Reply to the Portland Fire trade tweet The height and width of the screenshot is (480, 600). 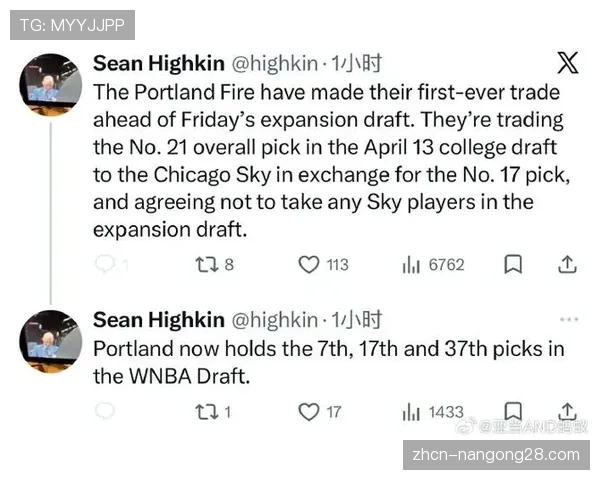[x=105, y=264]
